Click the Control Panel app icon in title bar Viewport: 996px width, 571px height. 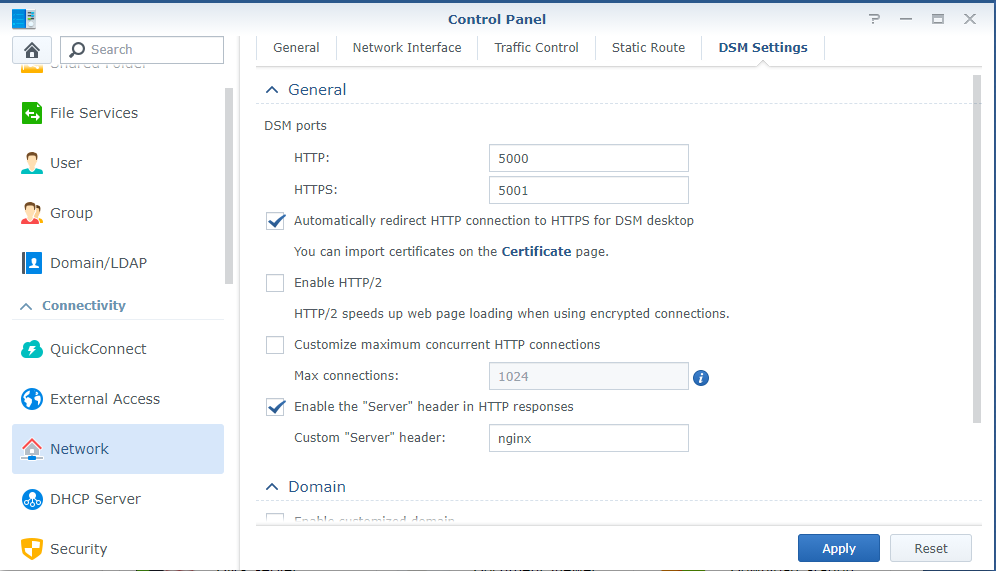coord(24,19)
